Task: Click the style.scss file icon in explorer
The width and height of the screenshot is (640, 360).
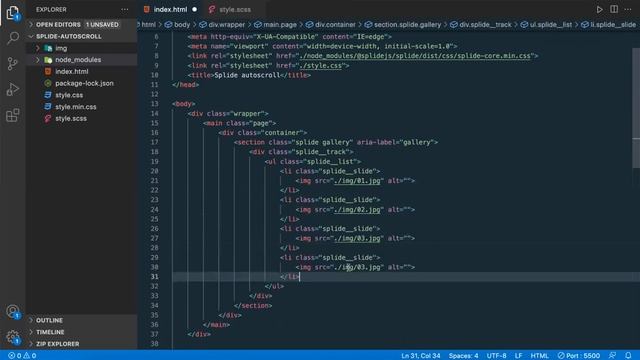Action: coord(48,118)
